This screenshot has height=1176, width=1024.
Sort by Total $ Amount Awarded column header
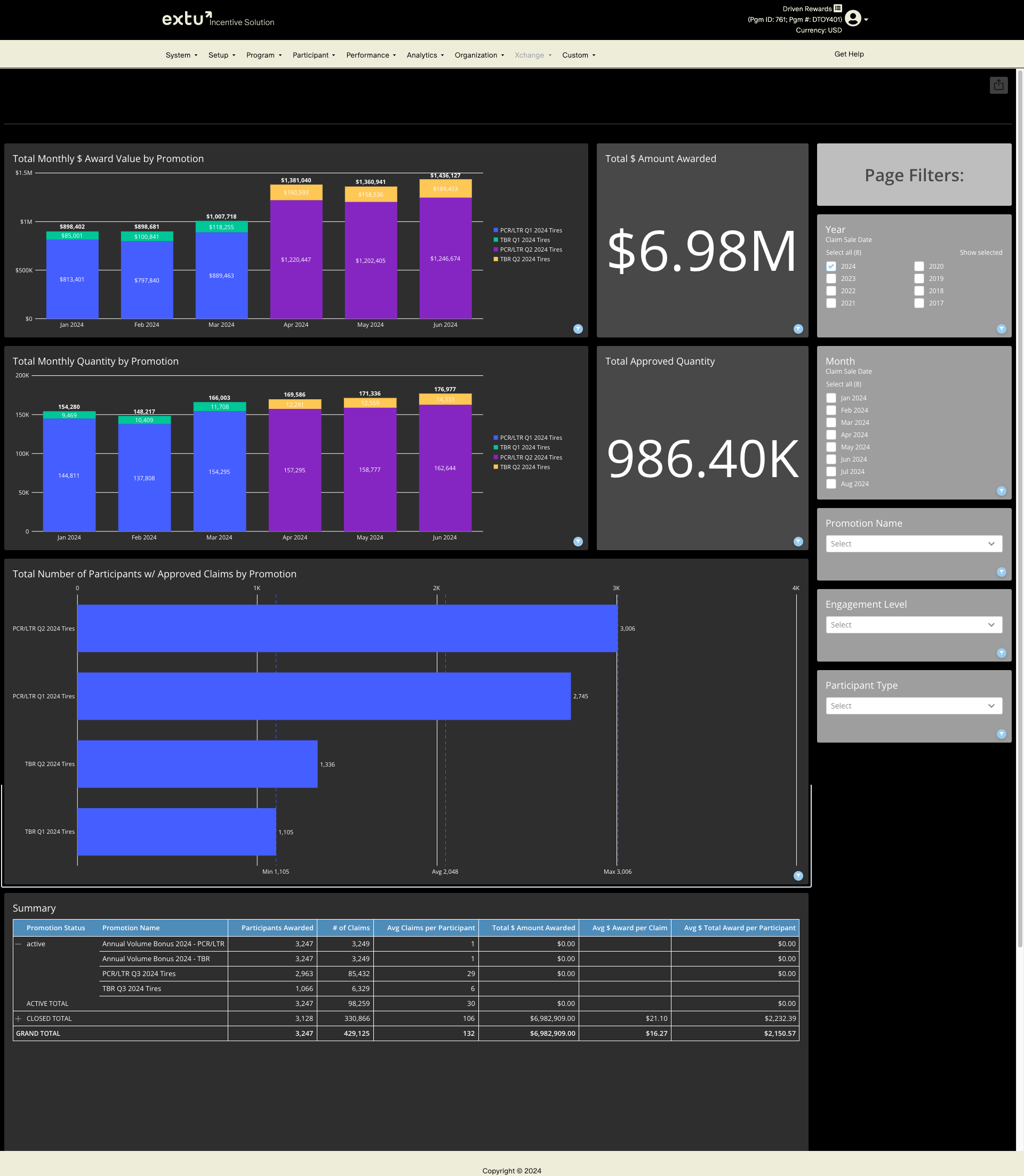tap(529, 928)
